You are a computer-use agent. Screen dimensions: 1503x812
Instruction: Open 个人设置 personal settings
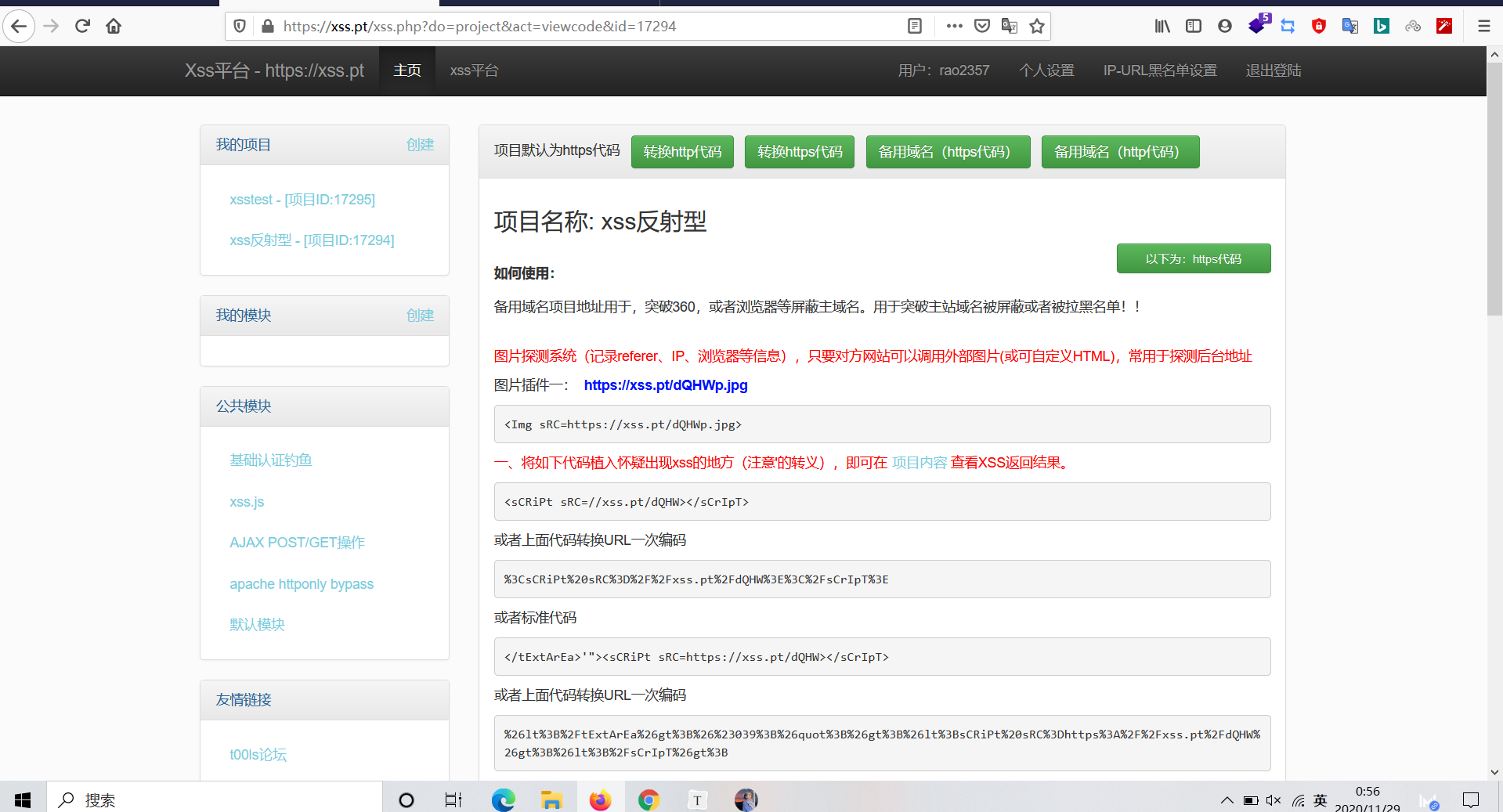pyautogui.click(x=1046, y=70)
